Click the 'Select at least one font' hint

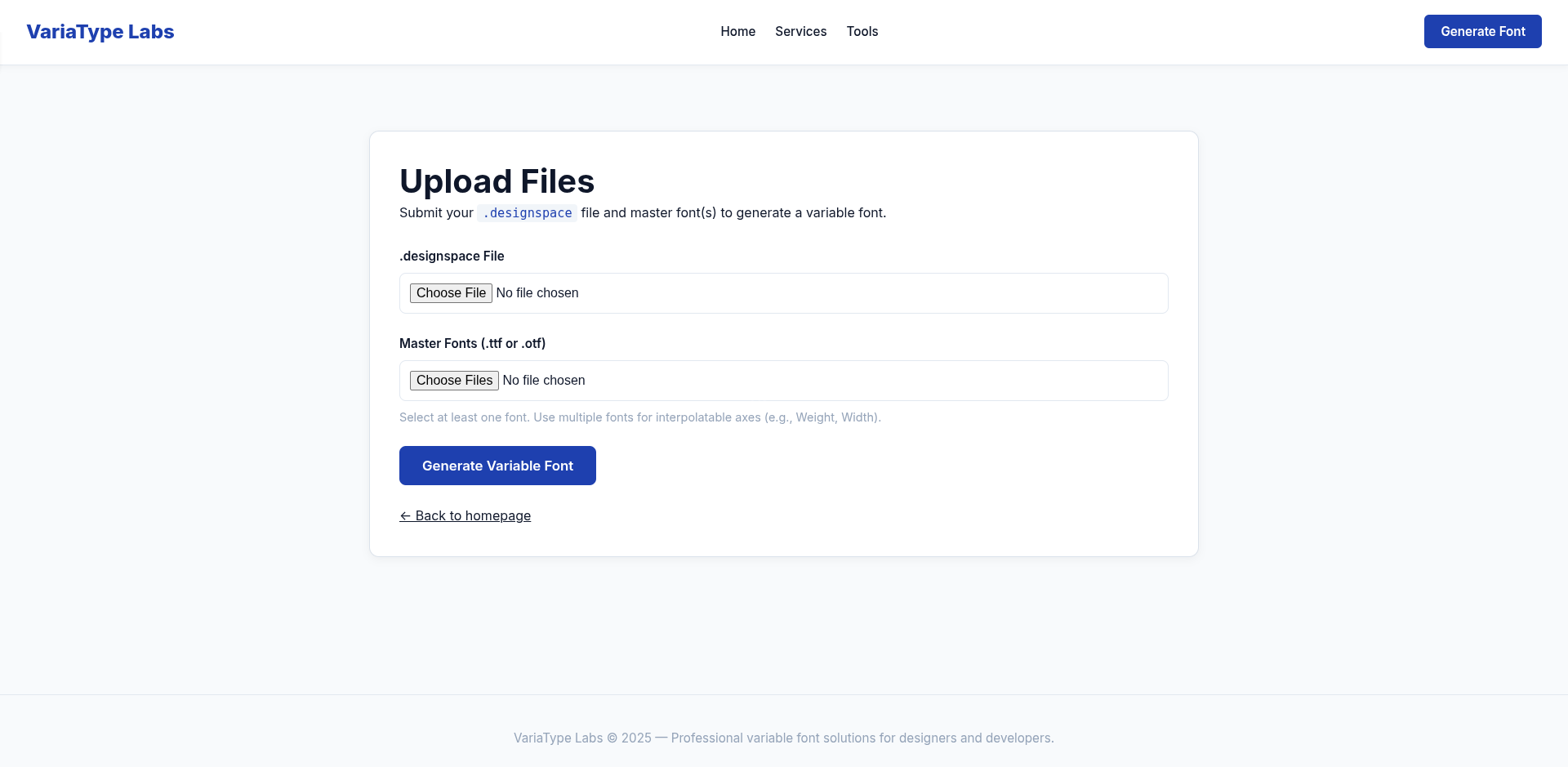[x=639, y=417]
